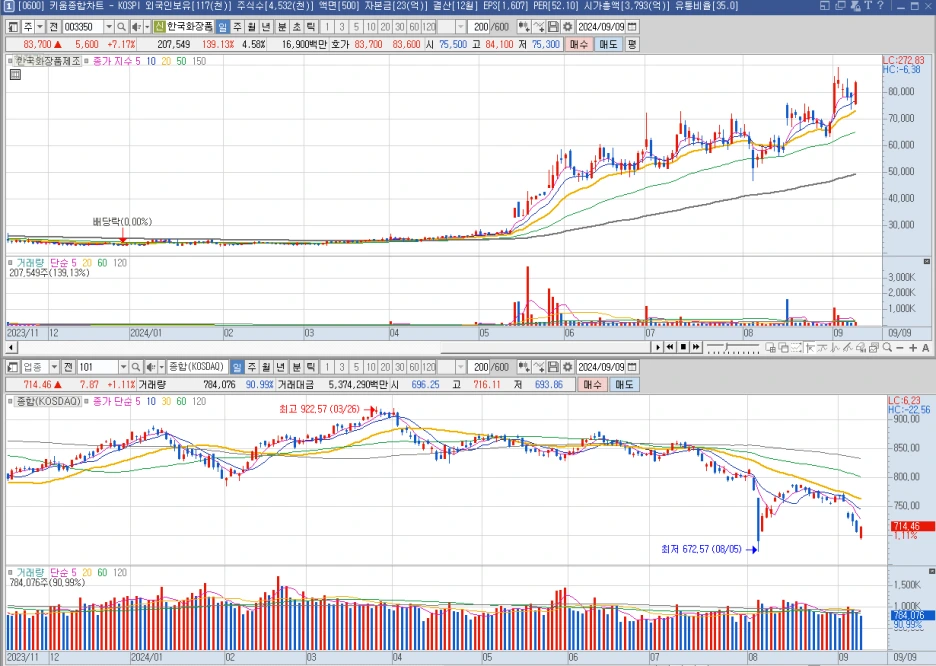Viewport: 936px width, 666px height.
Task: Open dropdown arrow beside lower speaker icon
Action: tap(161, 366)
